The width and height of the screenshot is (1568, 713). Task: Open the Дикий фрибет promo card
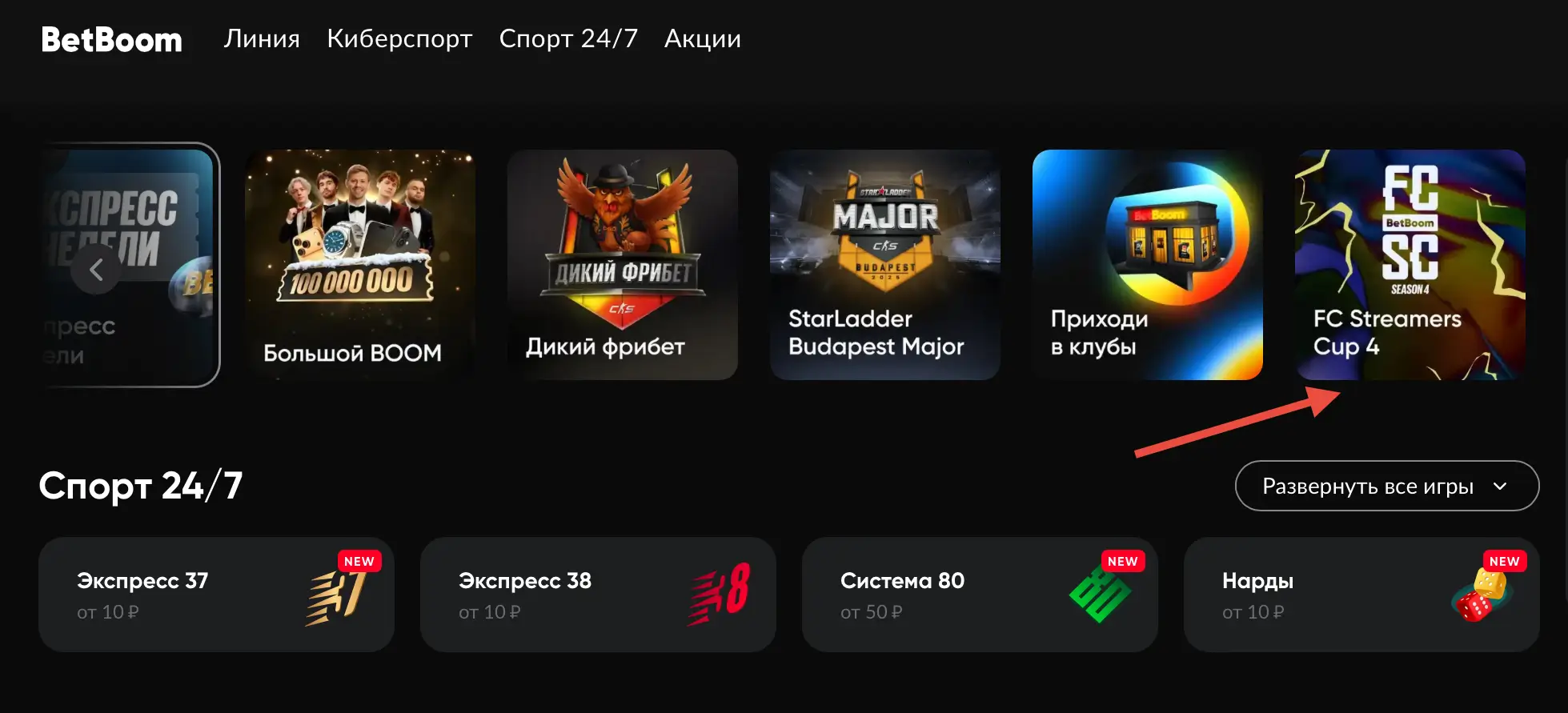623,265
